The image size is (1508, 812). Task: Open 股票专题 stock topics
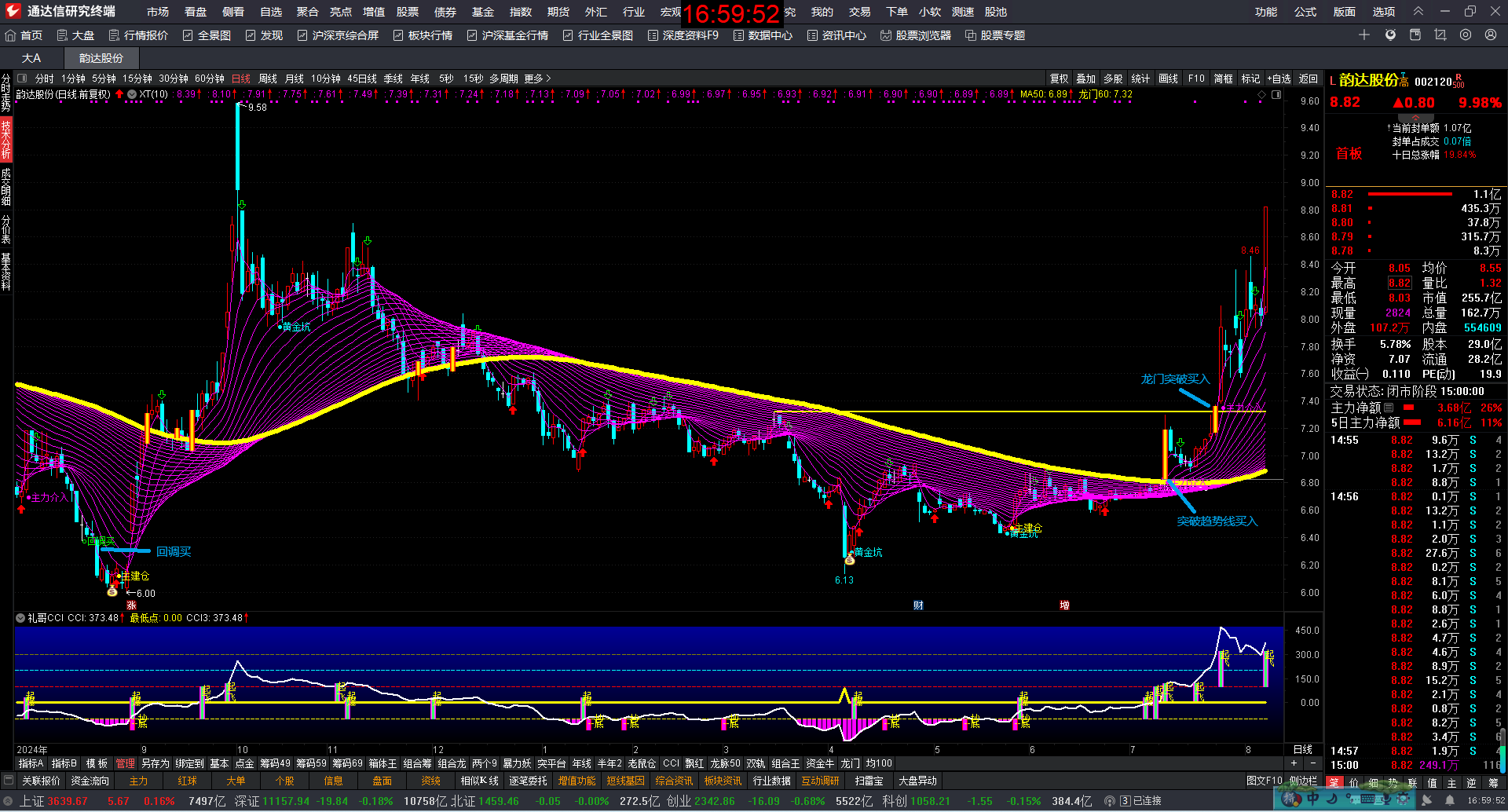(x=995, y=35)
